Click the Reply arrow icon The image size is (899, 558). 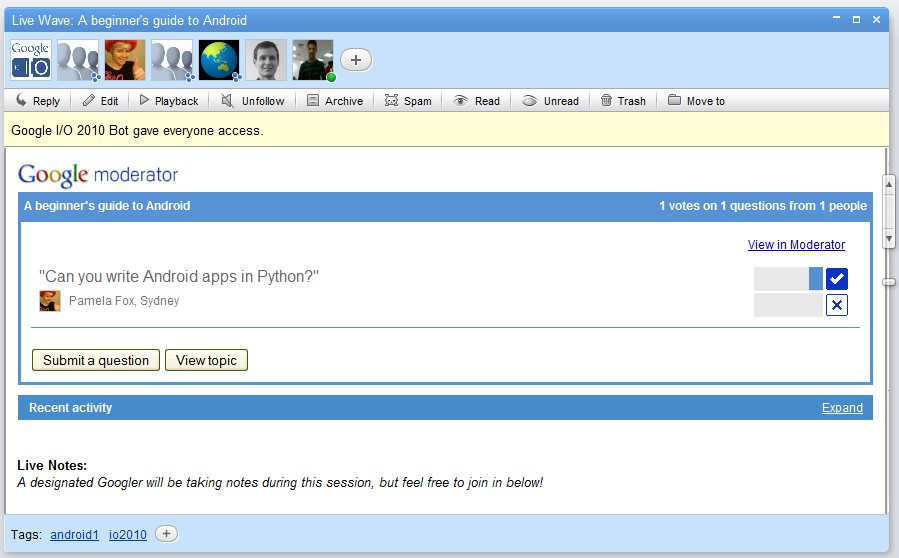coord(21,101)
